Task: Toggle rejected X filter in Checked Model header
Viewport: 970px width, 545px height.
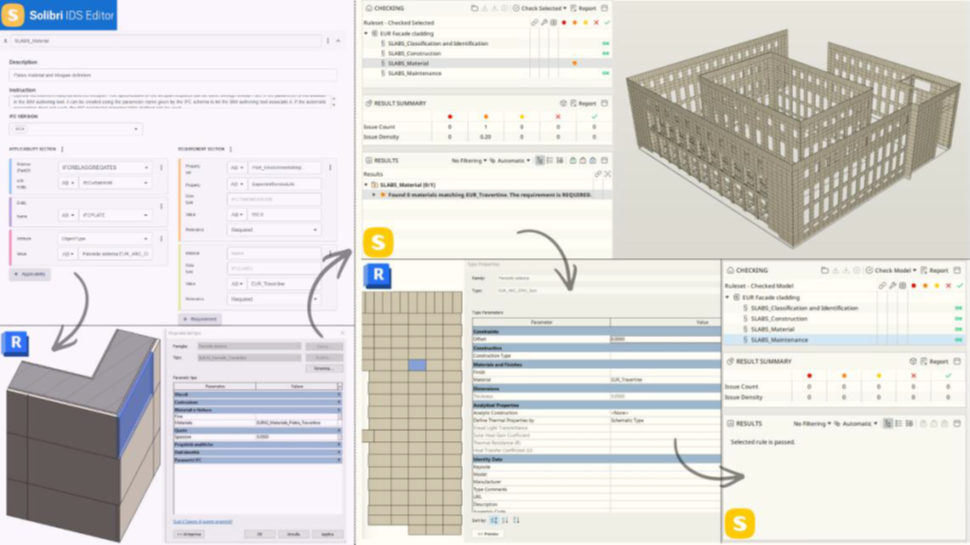Action: (x=948, y=286)
